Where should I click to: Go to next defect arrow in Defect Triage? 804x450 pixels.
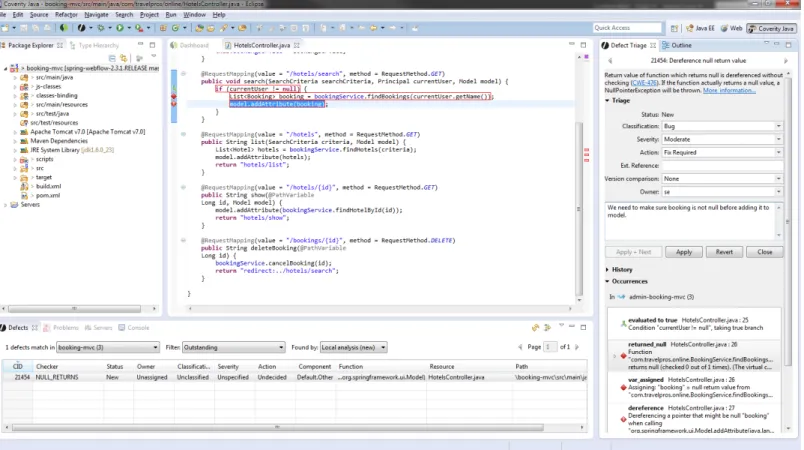click(x=786, y=60)
